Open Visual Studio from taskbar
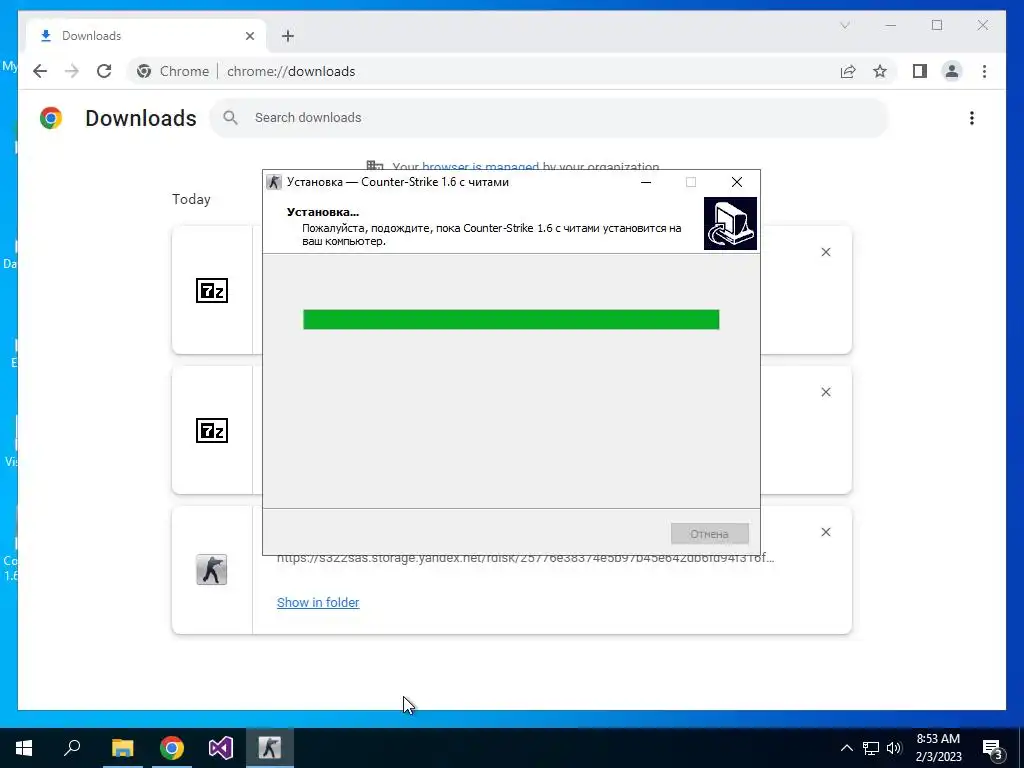The image size is (1024, 768). tap(221, 748)
